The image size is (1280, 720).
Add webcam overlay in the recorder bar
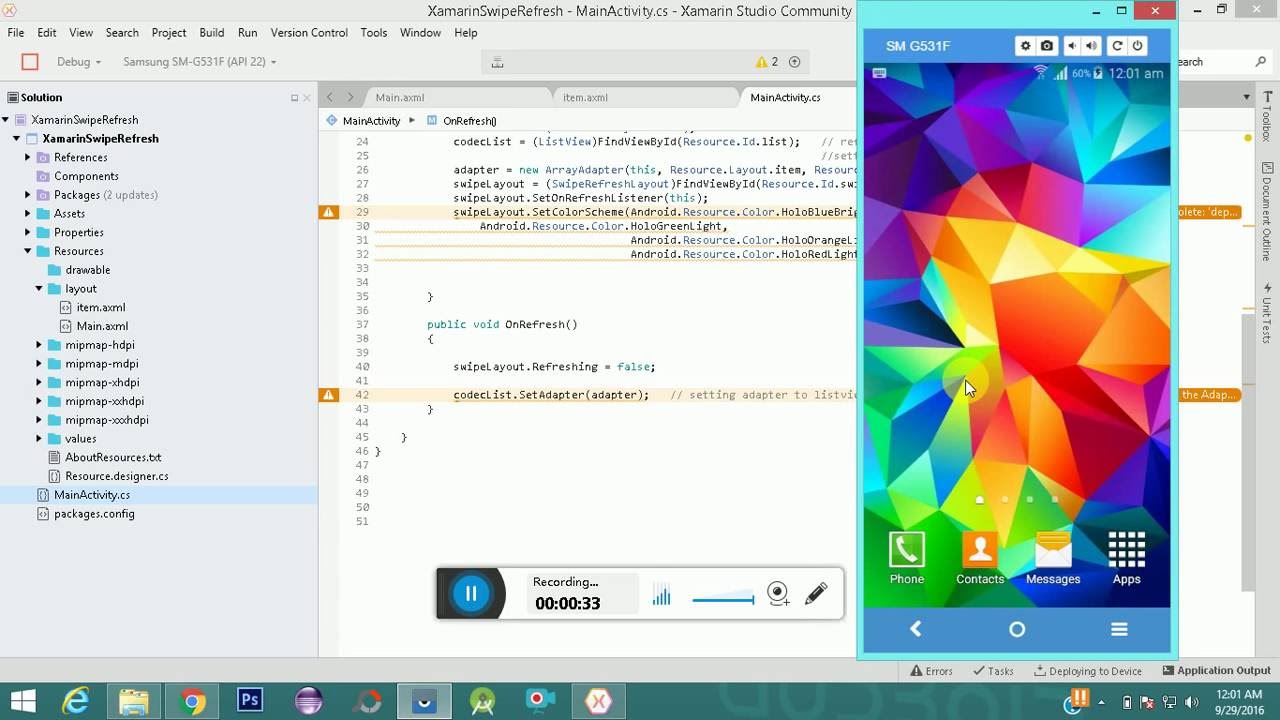pos(778,594)
